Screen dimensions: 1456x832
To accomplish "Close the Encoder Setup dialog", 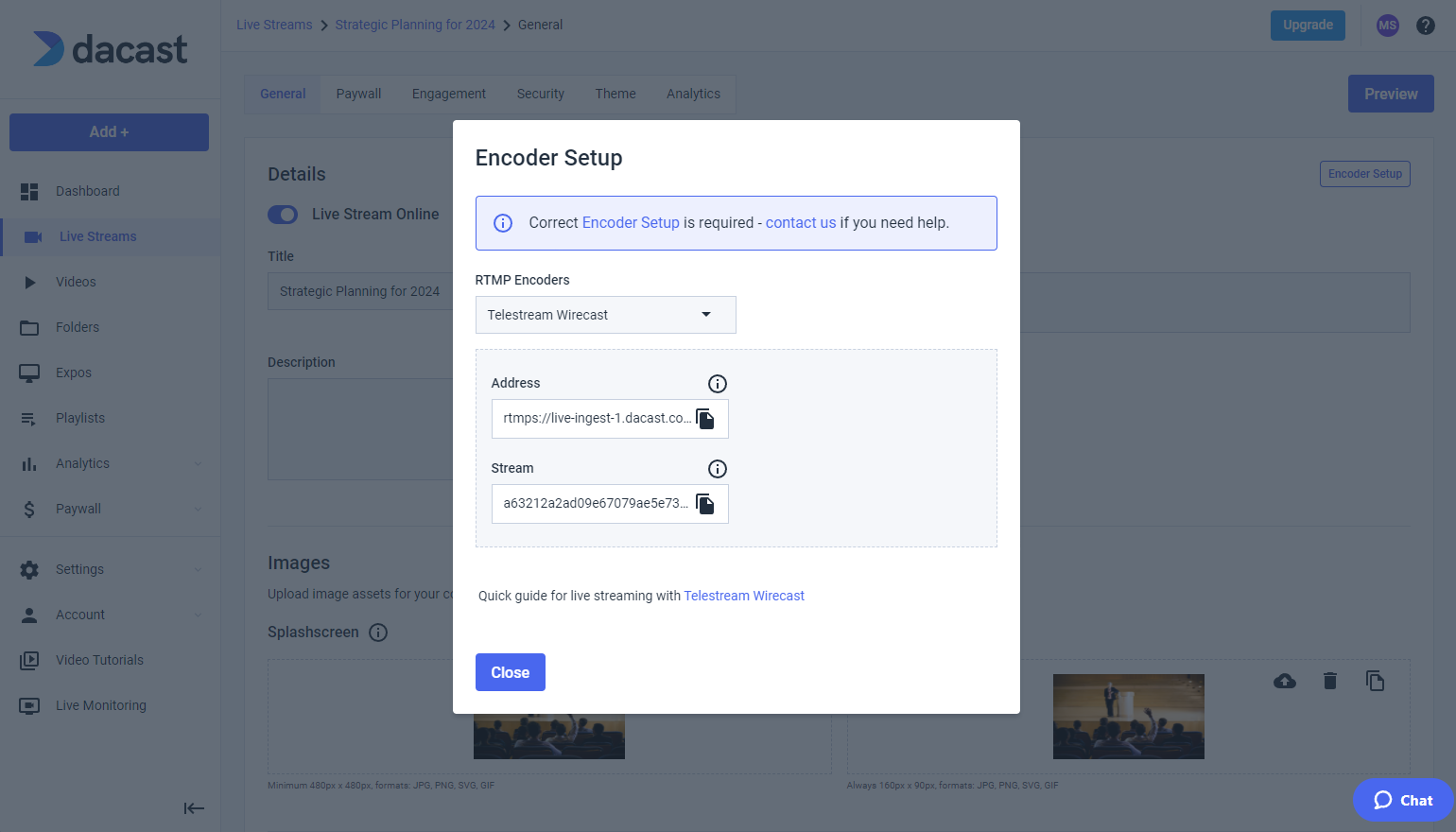I will tap(510, 672).
